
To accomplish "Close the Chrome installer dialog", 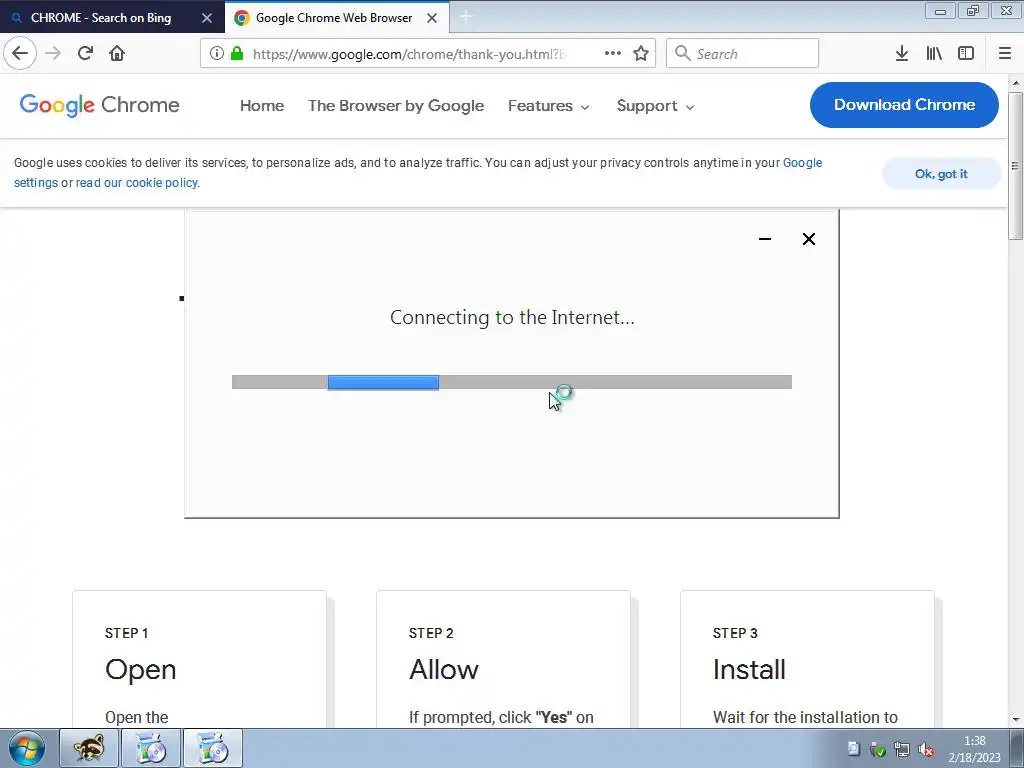I will click(x=808, y=239).
